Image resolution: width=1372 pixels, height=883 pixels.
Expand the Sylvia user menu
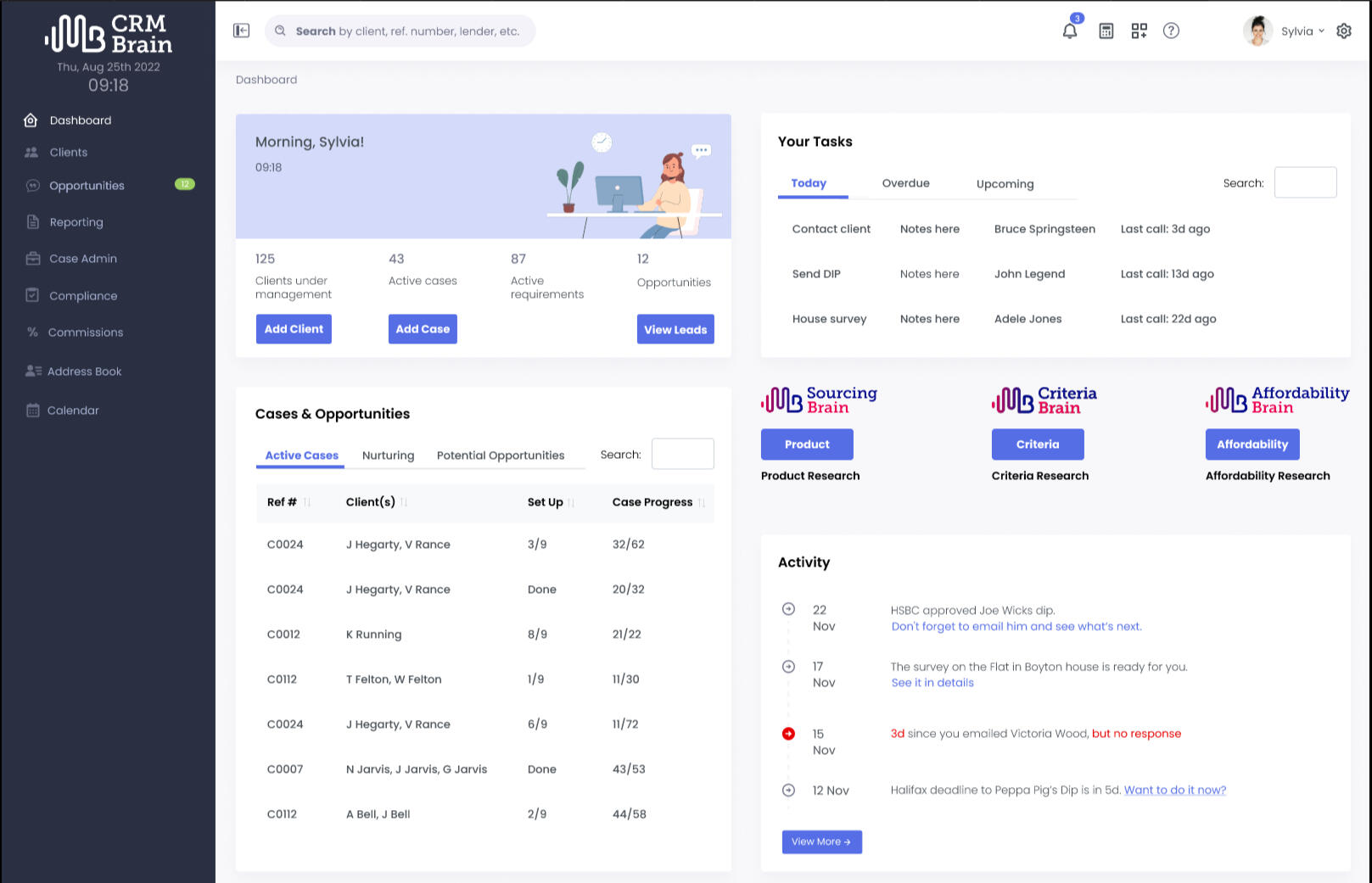point(1302,31)
